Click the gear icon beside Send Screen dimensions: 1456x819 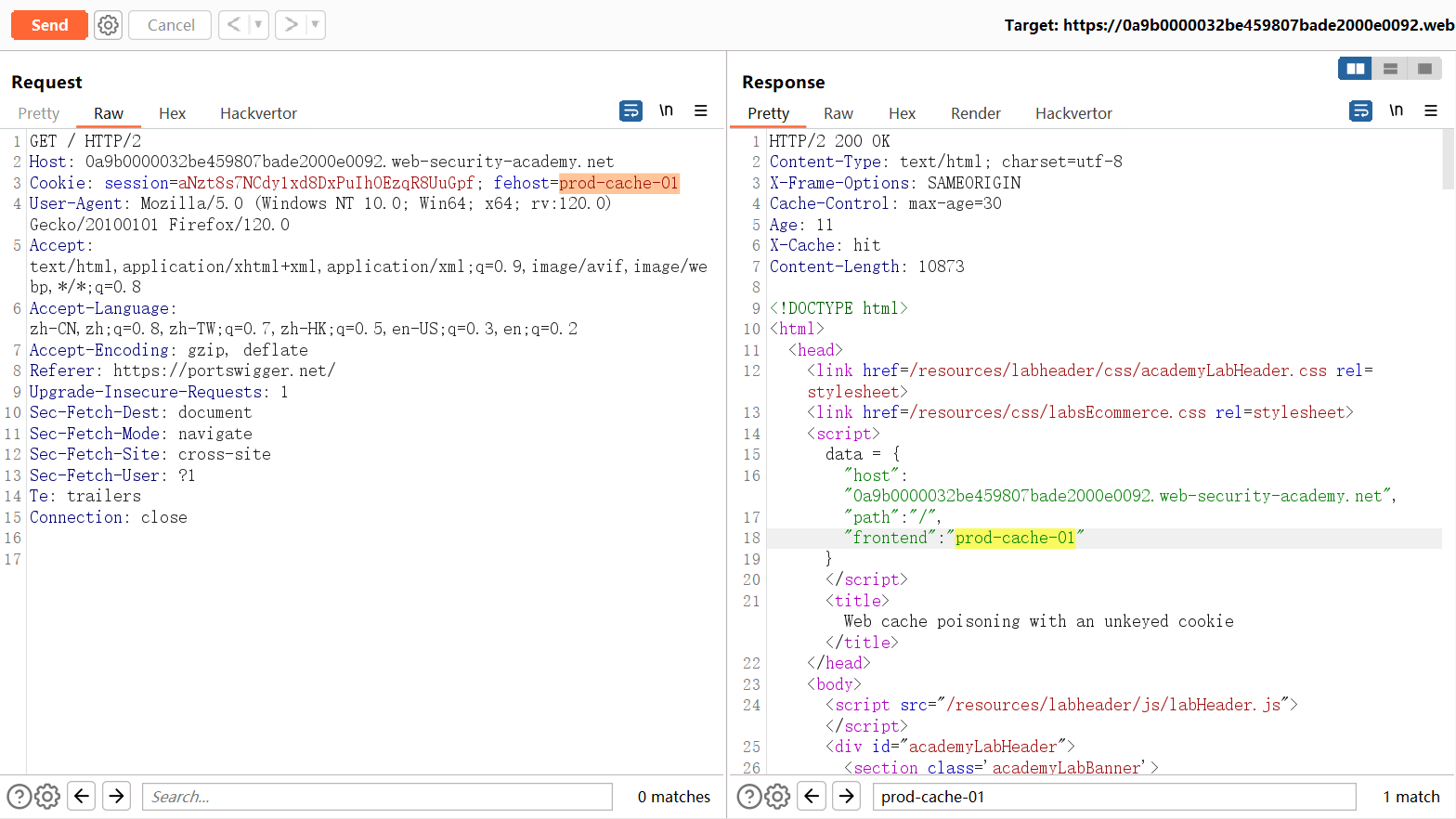109,25
